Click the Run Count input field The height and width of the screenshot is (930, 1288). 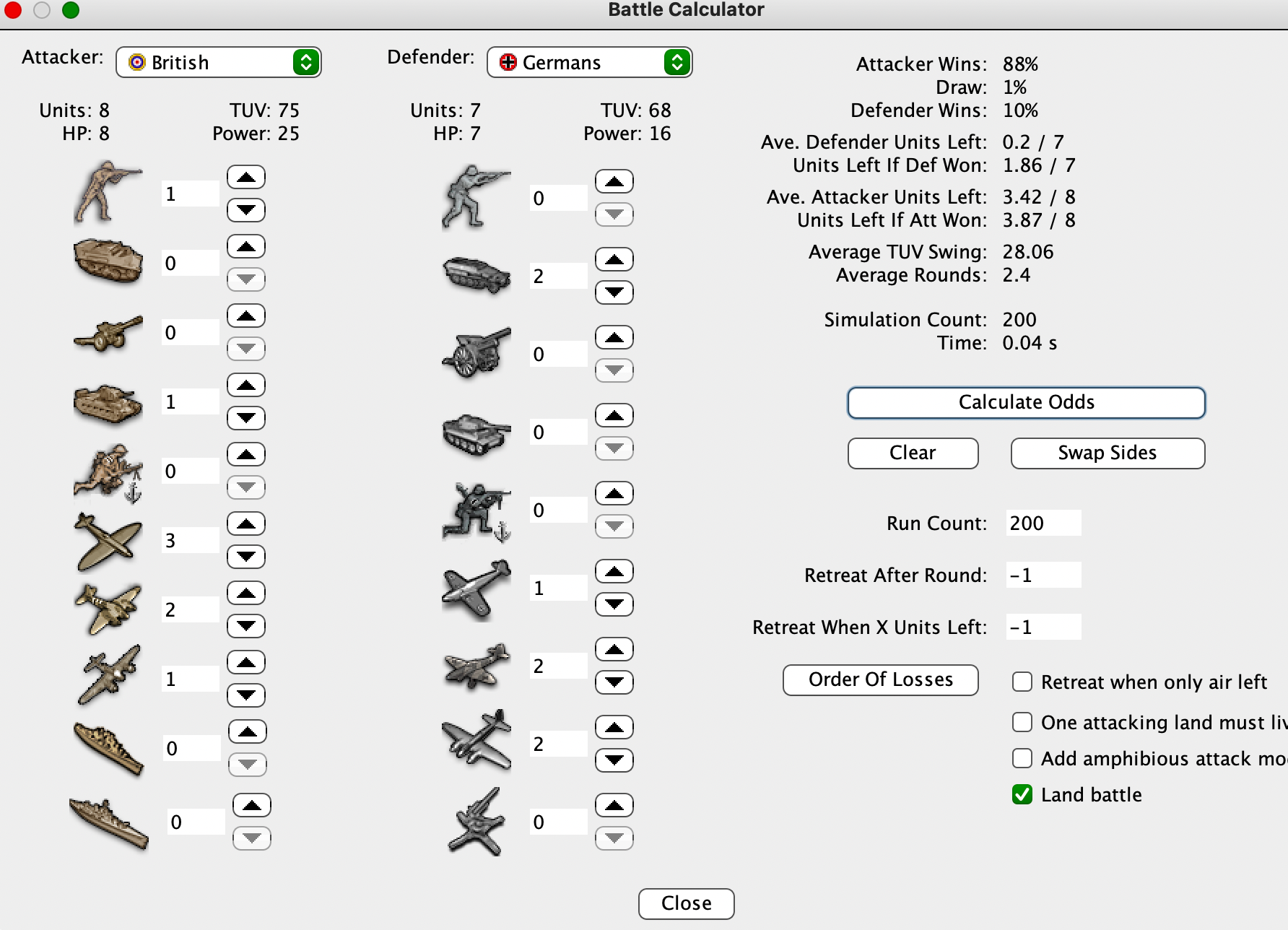coord(1043,523)
